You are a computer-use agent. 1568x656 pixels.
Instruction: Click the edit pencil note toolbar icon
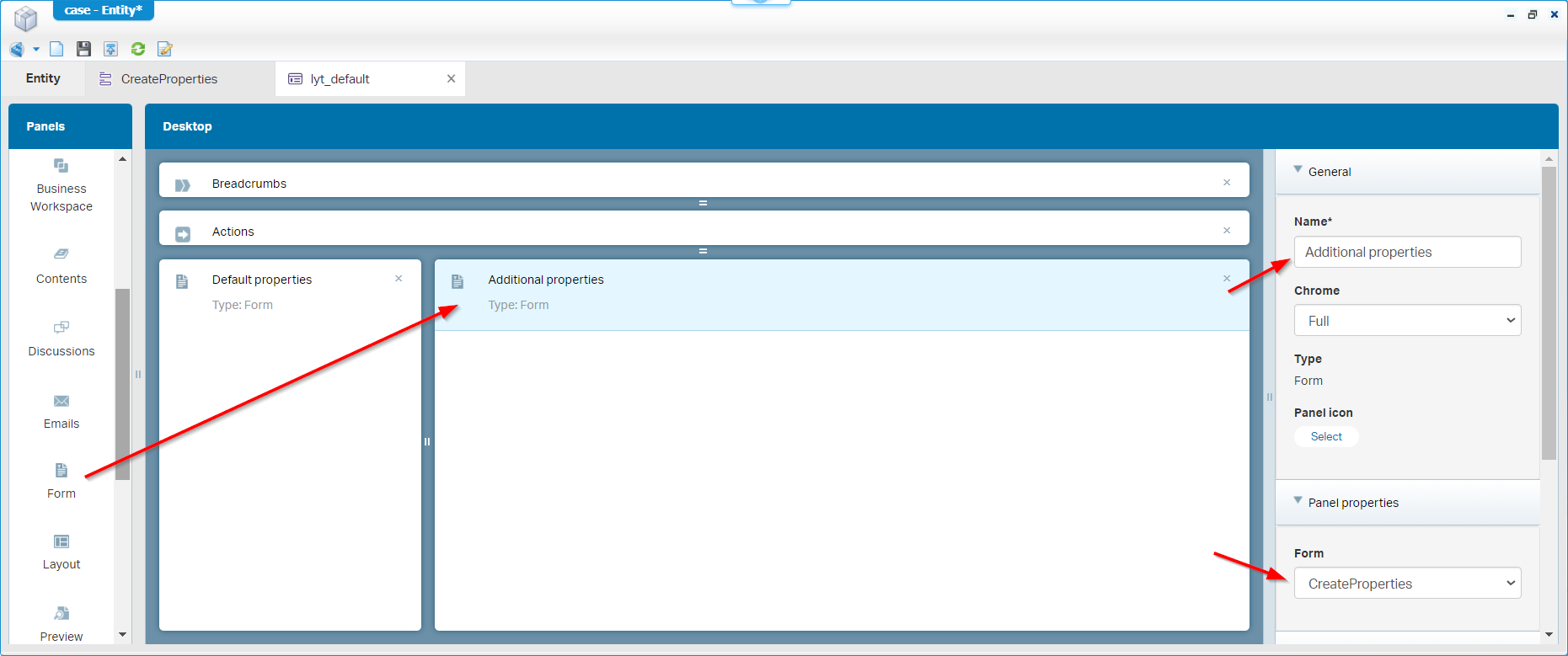[165, 49]
